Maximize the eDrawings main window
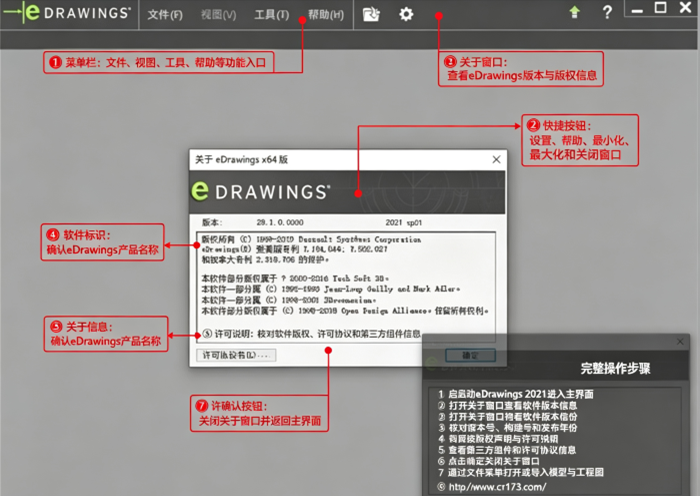Viewport: 700px width, 496px height. (x=660, y=8)
